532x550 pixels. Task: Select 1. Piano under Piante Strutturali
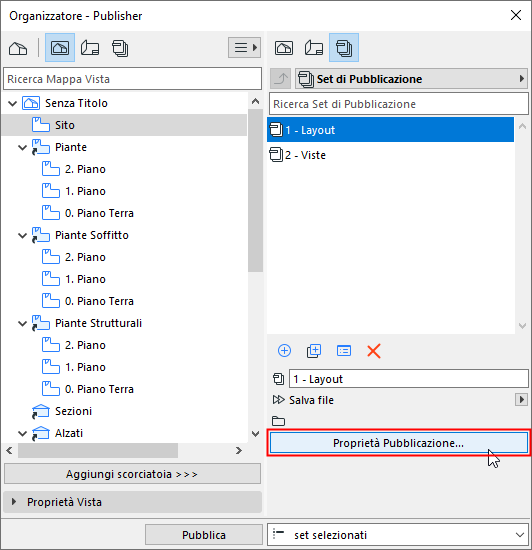[x=85, y=368]
